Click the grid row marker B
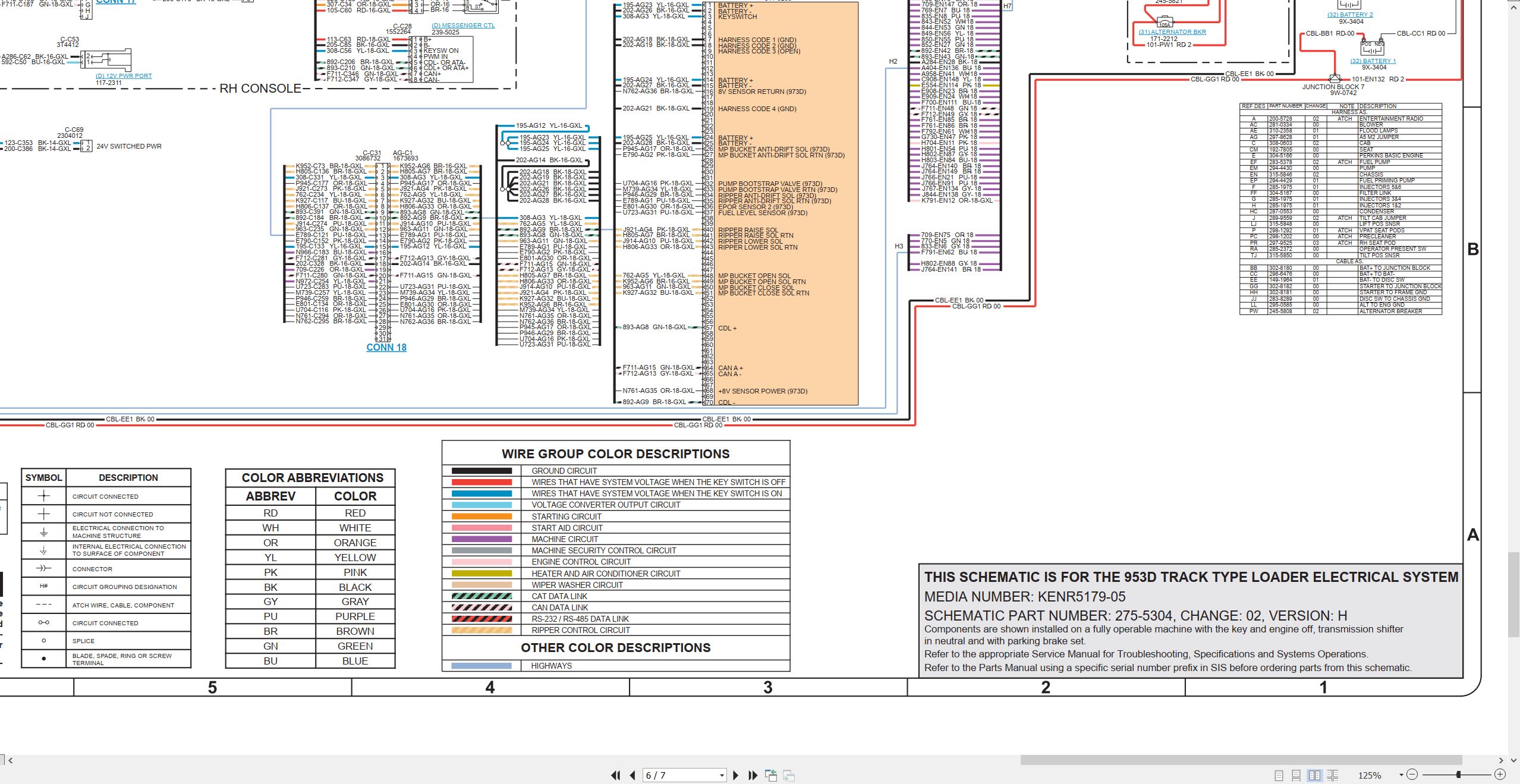 point(1473,249)
